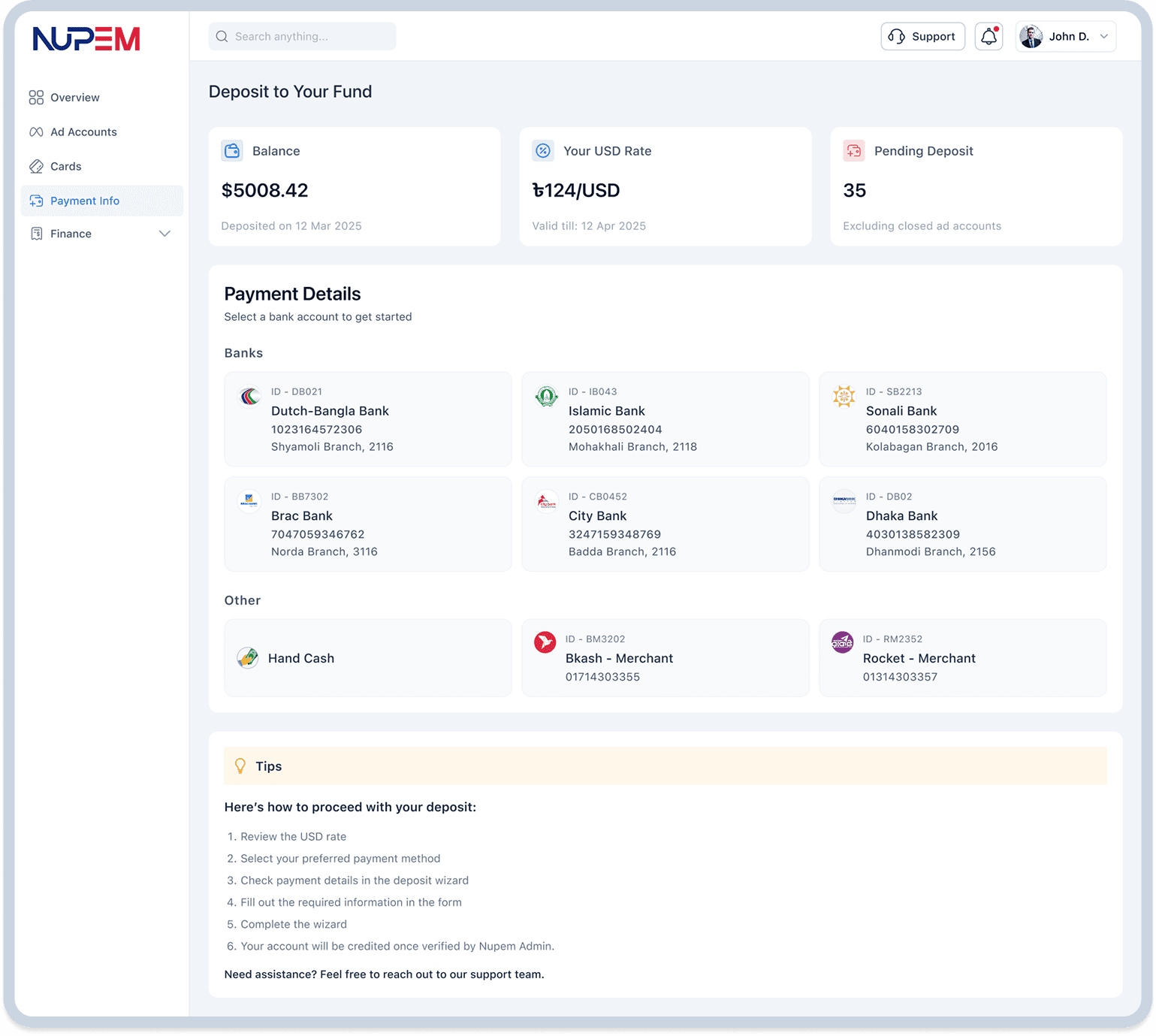Open the John D. account dropdown

tap(1103, 36)
